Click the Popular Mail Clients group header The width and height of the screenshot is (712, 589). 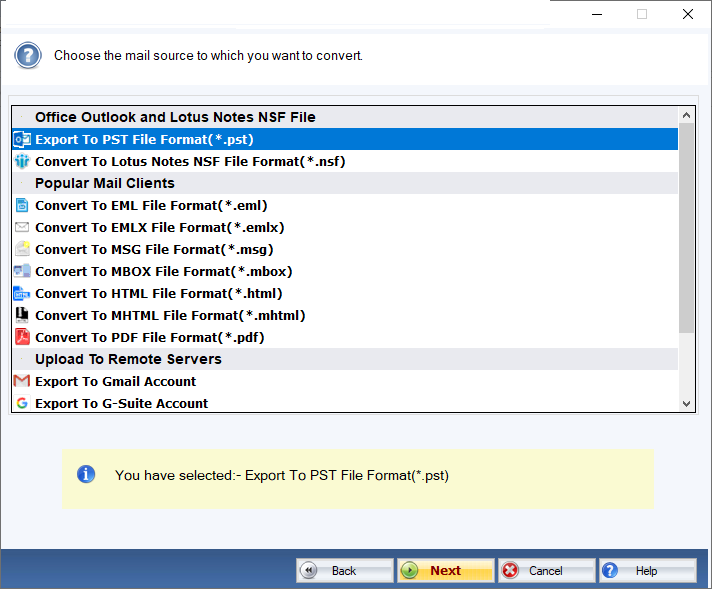tap(345, 183)
